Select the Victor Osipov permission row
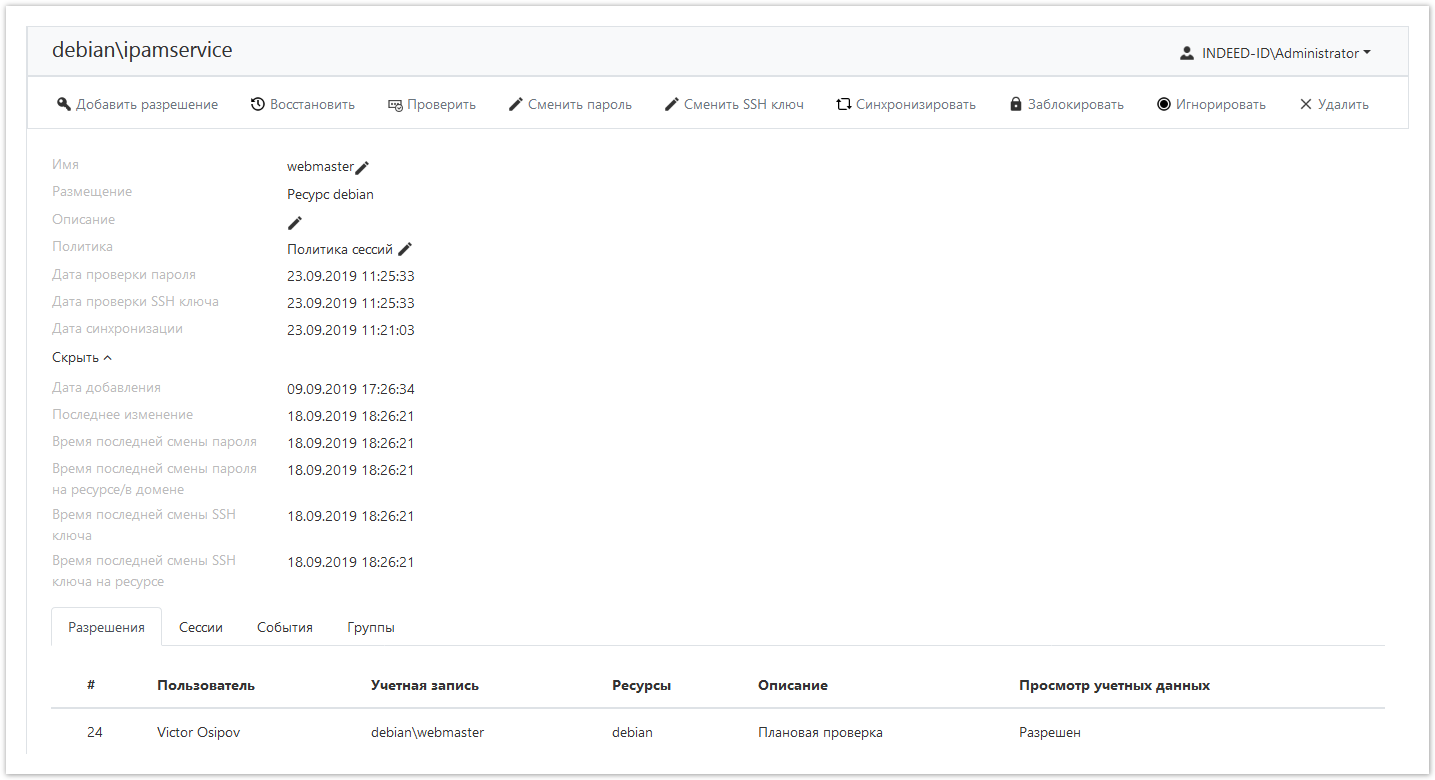 [198, 732]
